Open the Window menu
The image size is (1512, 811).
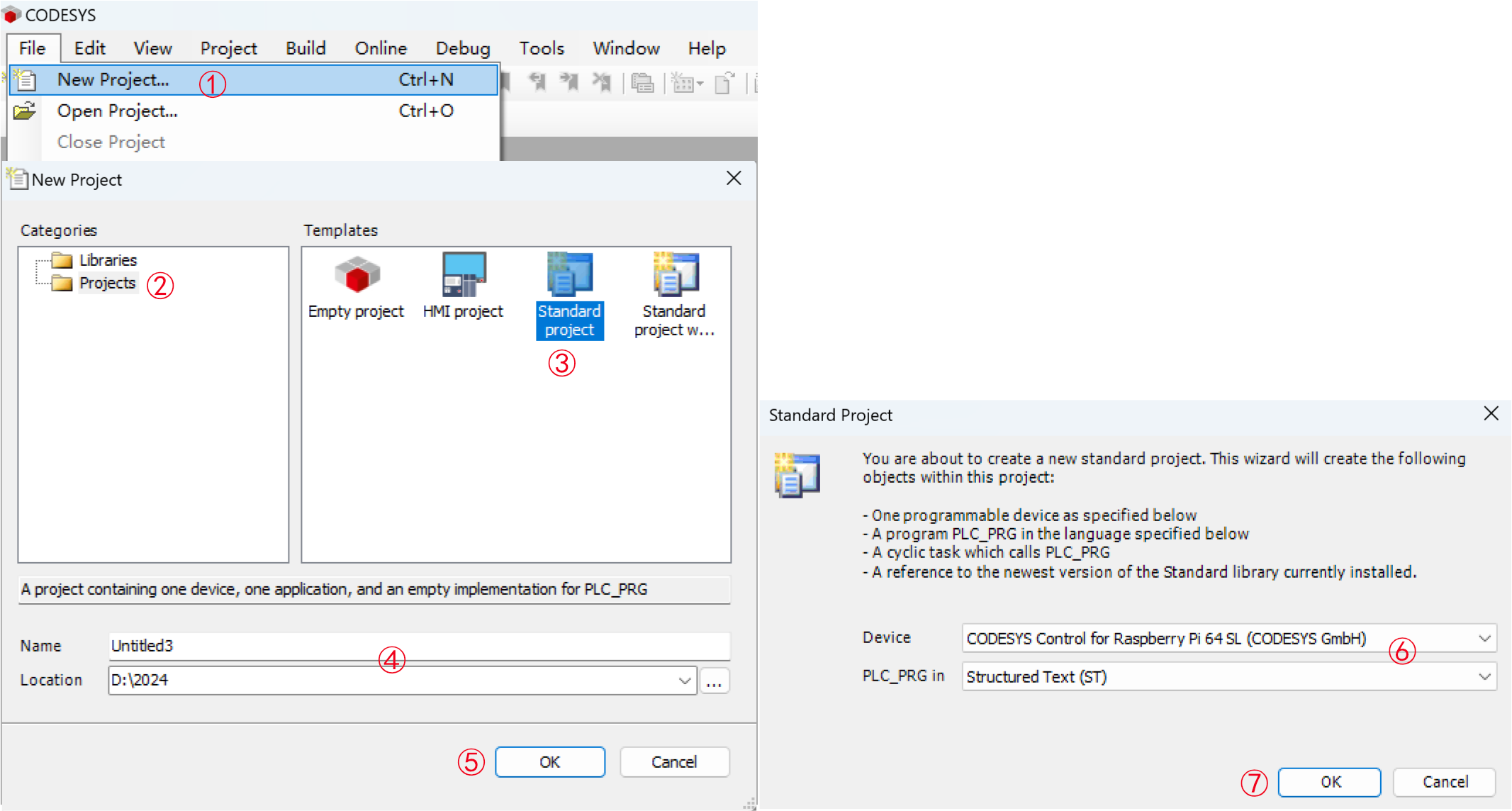point(626,48)
